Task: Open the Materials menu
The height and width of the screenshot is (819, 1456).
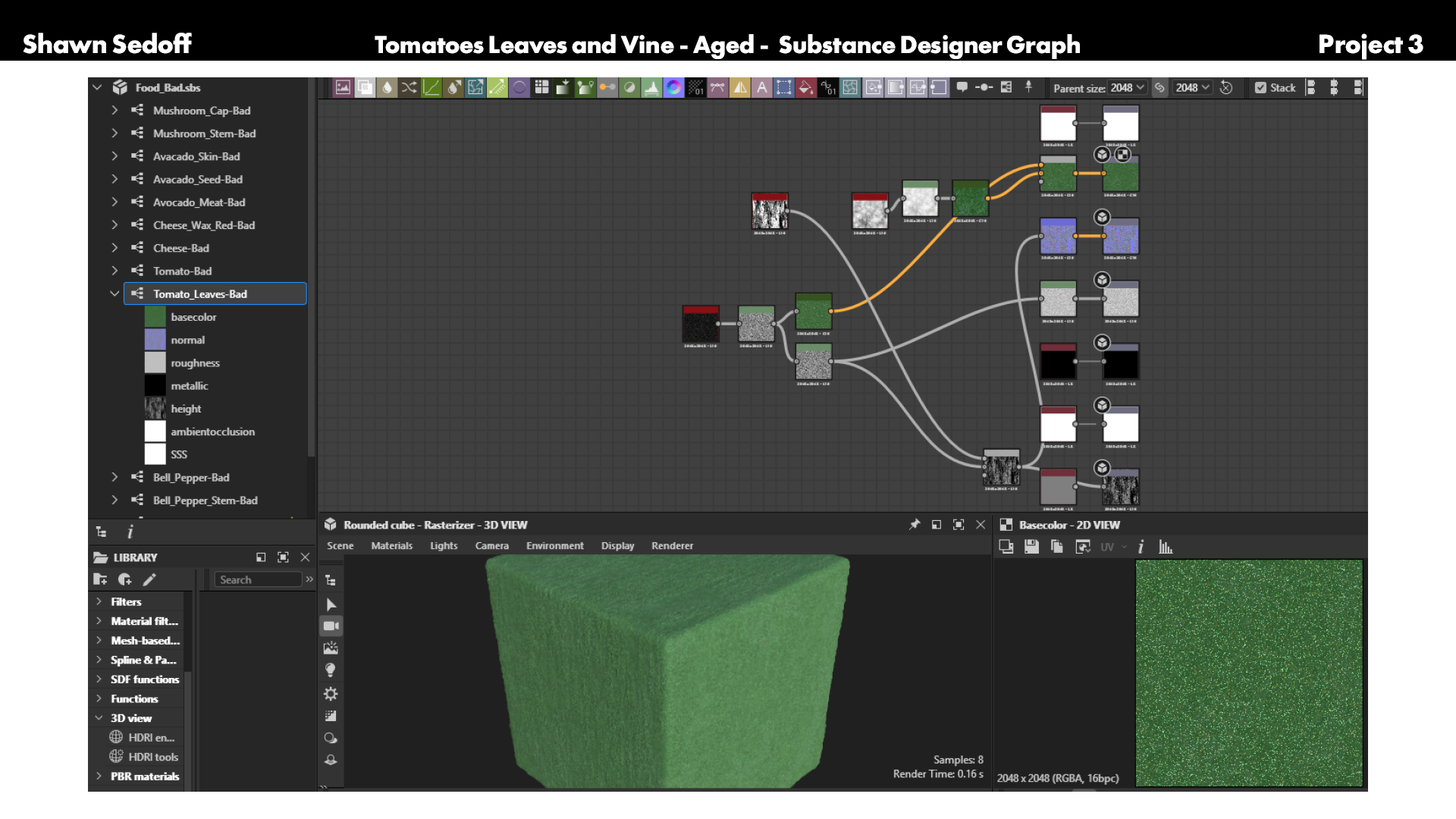Action: pyautogui.click(x=391, y=545)
